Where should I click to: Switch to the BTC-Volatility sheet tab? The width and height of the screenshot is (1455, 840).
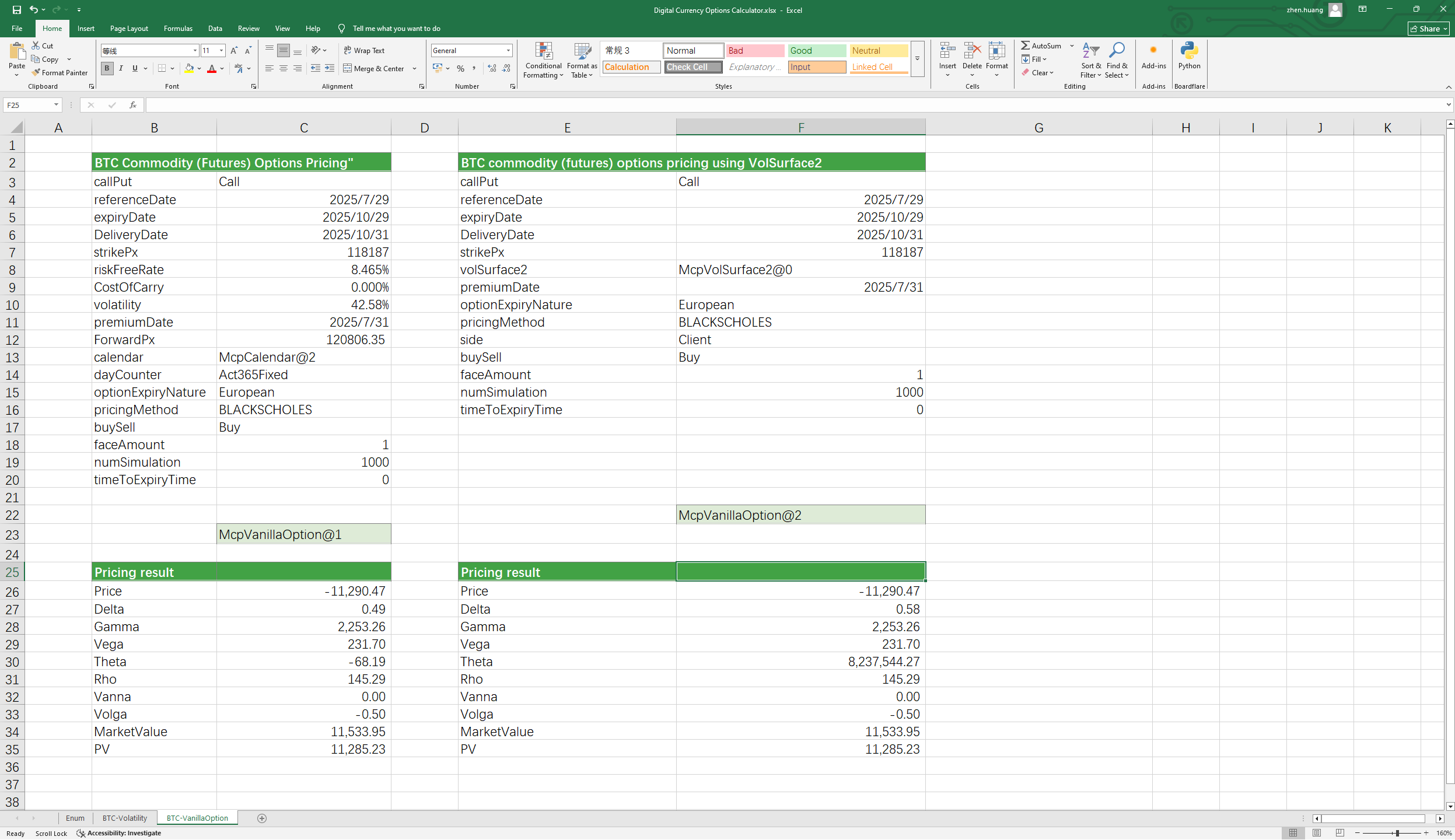pos(124,818)
